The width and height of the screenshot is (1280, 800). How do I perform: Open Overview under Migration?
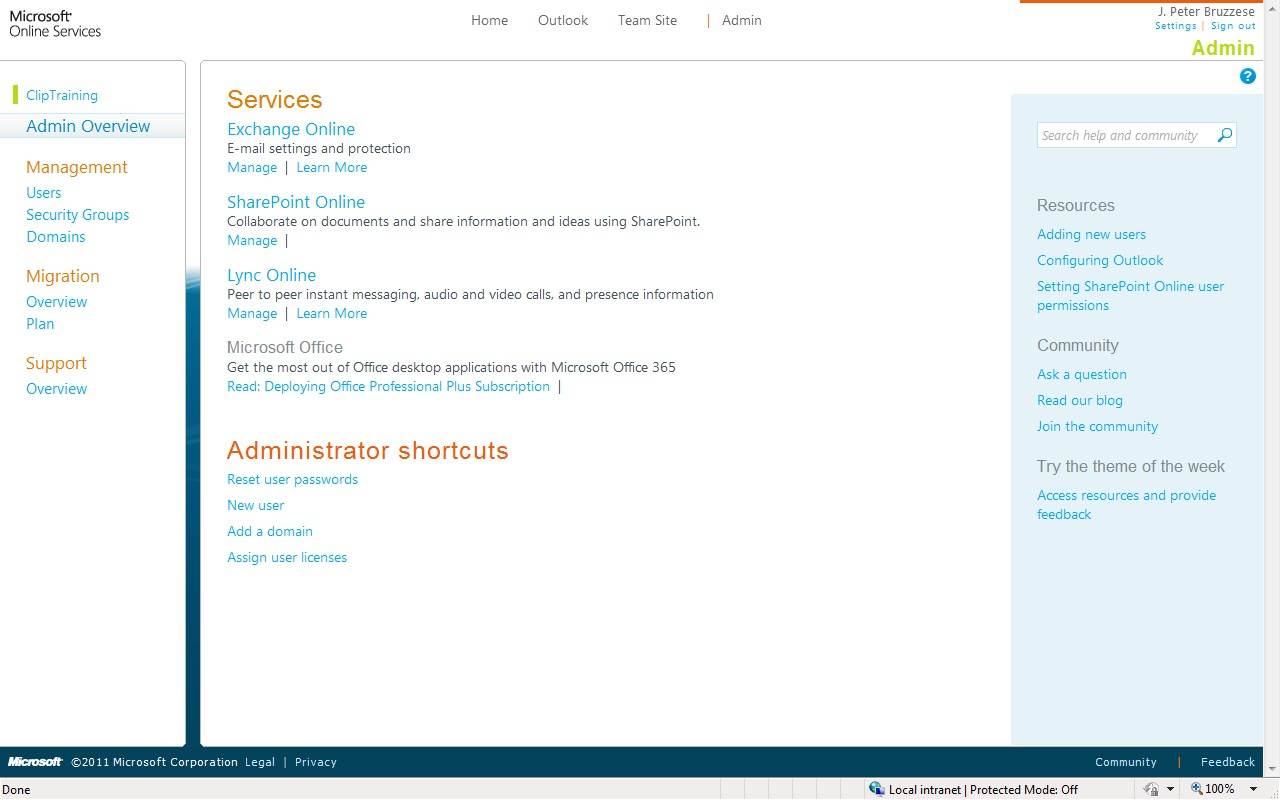[x=56, y=302]
